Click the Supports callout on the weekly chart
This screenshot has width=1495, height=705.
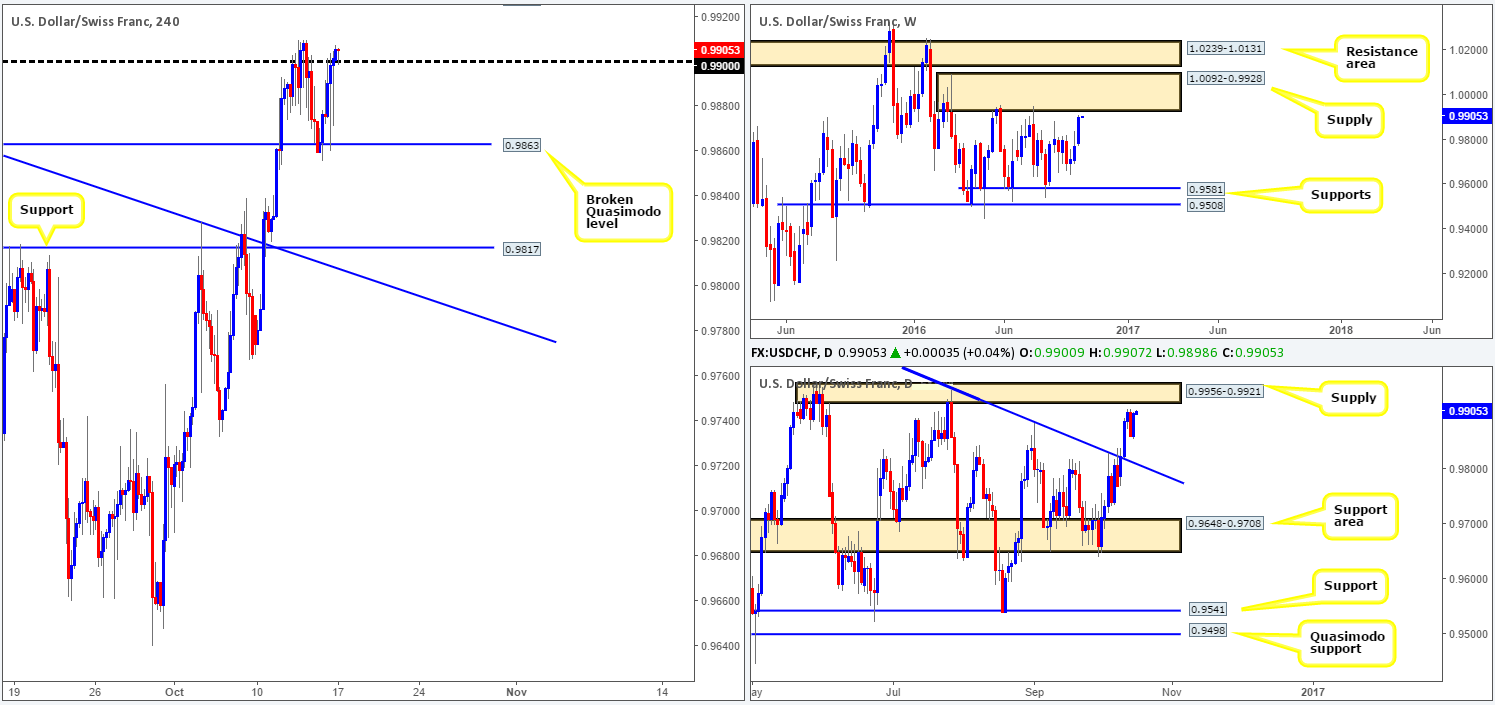[x=1340, y=196]
